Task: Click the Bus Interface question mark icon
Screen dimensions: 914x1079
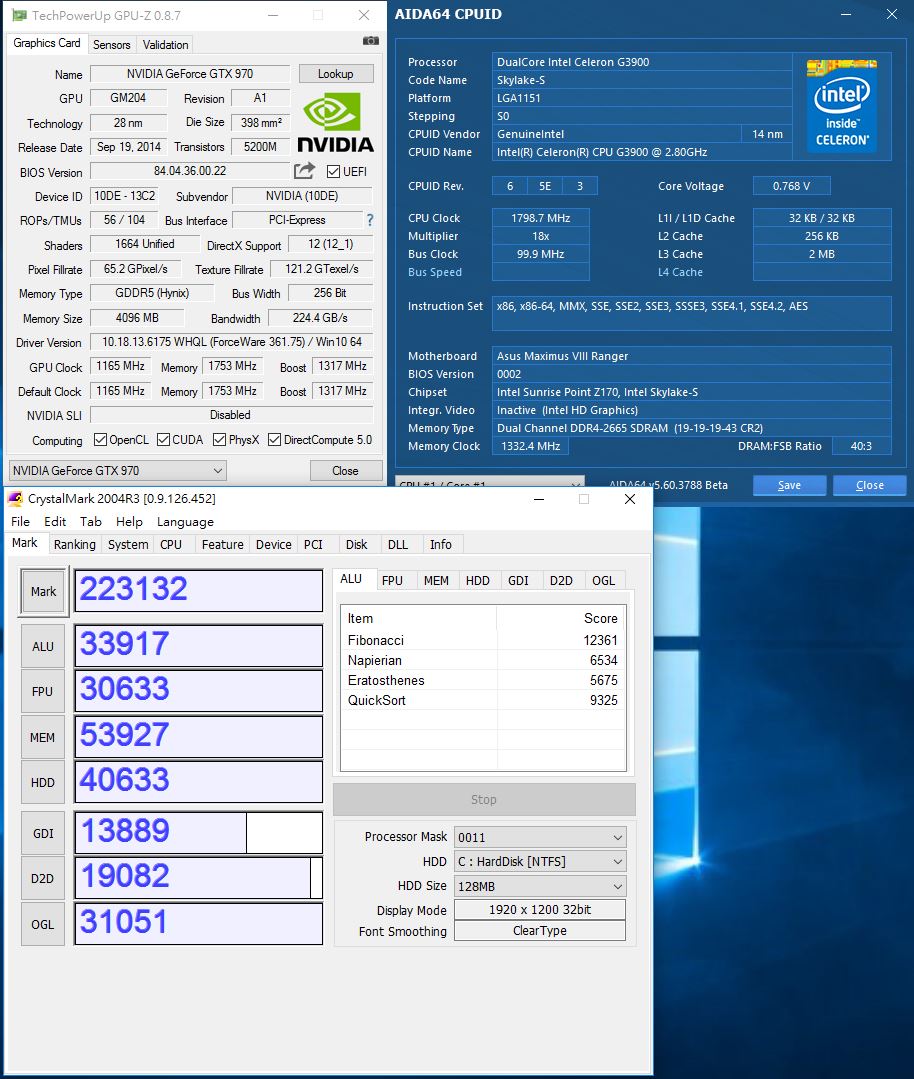Action: click(x=370, y=220)
